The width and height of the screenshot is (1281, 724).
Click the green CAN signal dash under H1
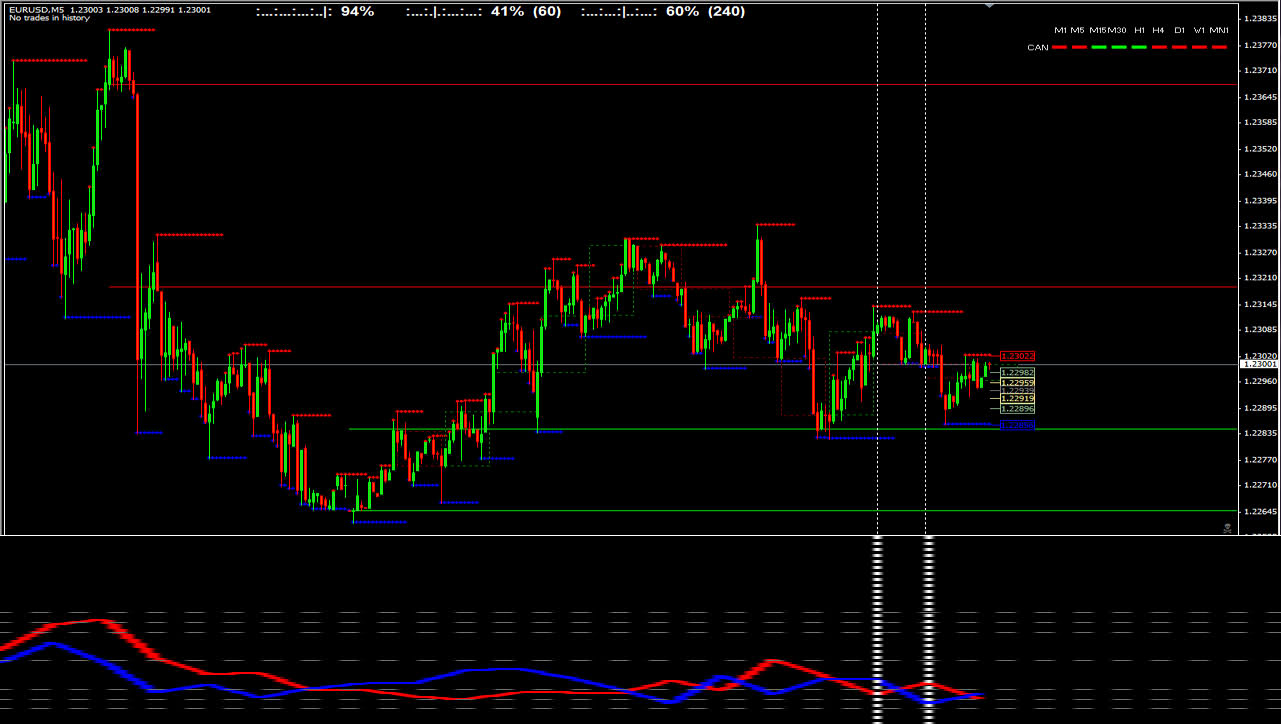[1139, 47]
